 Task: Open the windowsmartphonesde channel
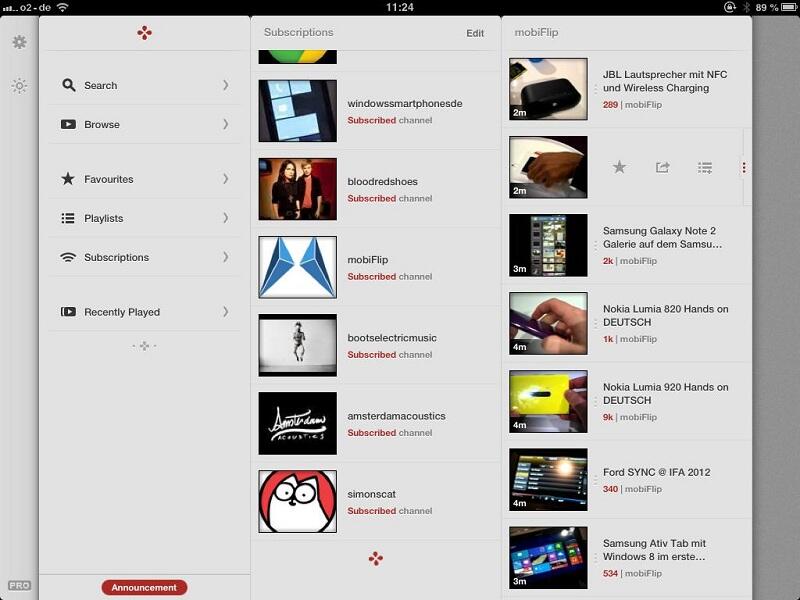pyautogui.click(x=376, y=111)
